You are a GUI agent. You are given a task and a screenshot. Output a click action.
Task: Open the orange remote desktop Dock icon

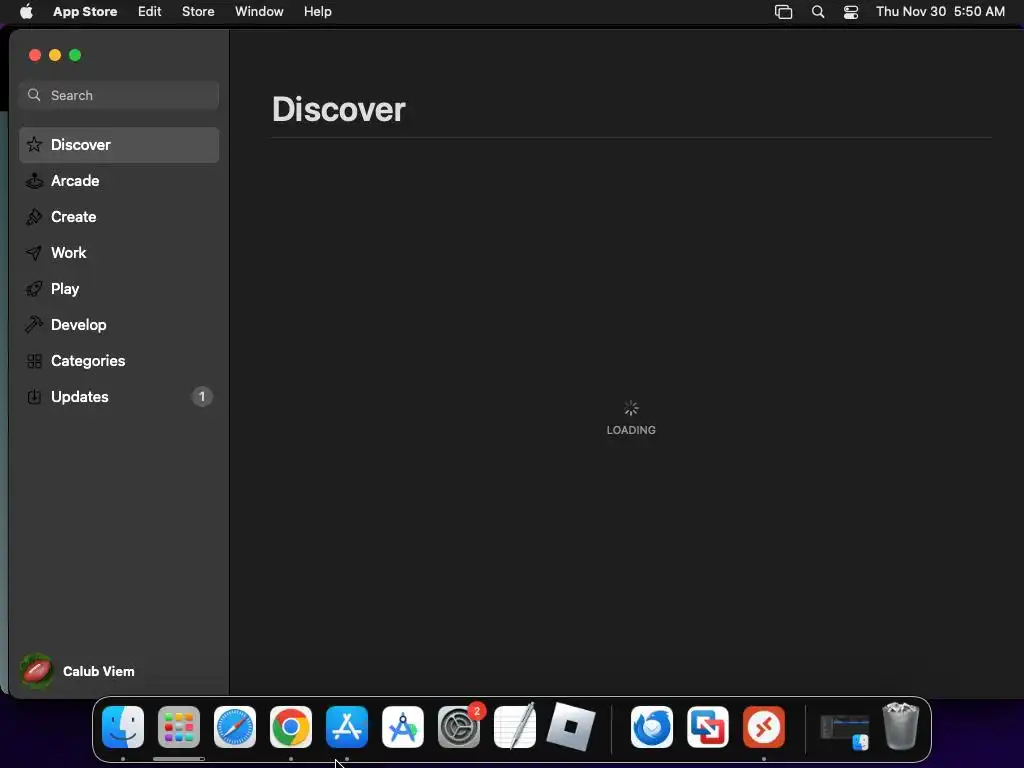pos(764,727)
